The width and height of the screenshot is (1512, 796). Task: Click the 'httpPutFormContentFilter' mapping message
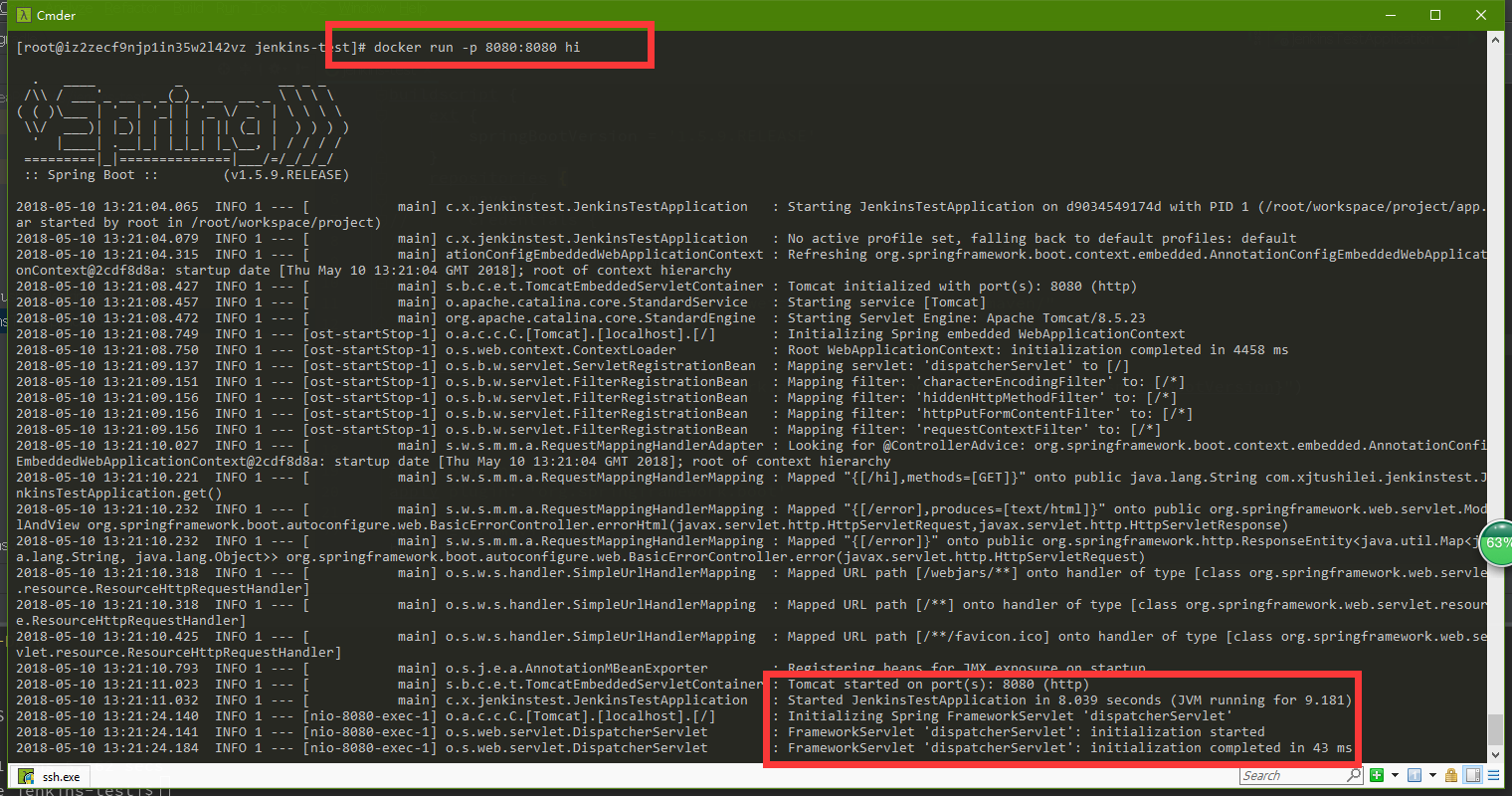pos(991,413)
